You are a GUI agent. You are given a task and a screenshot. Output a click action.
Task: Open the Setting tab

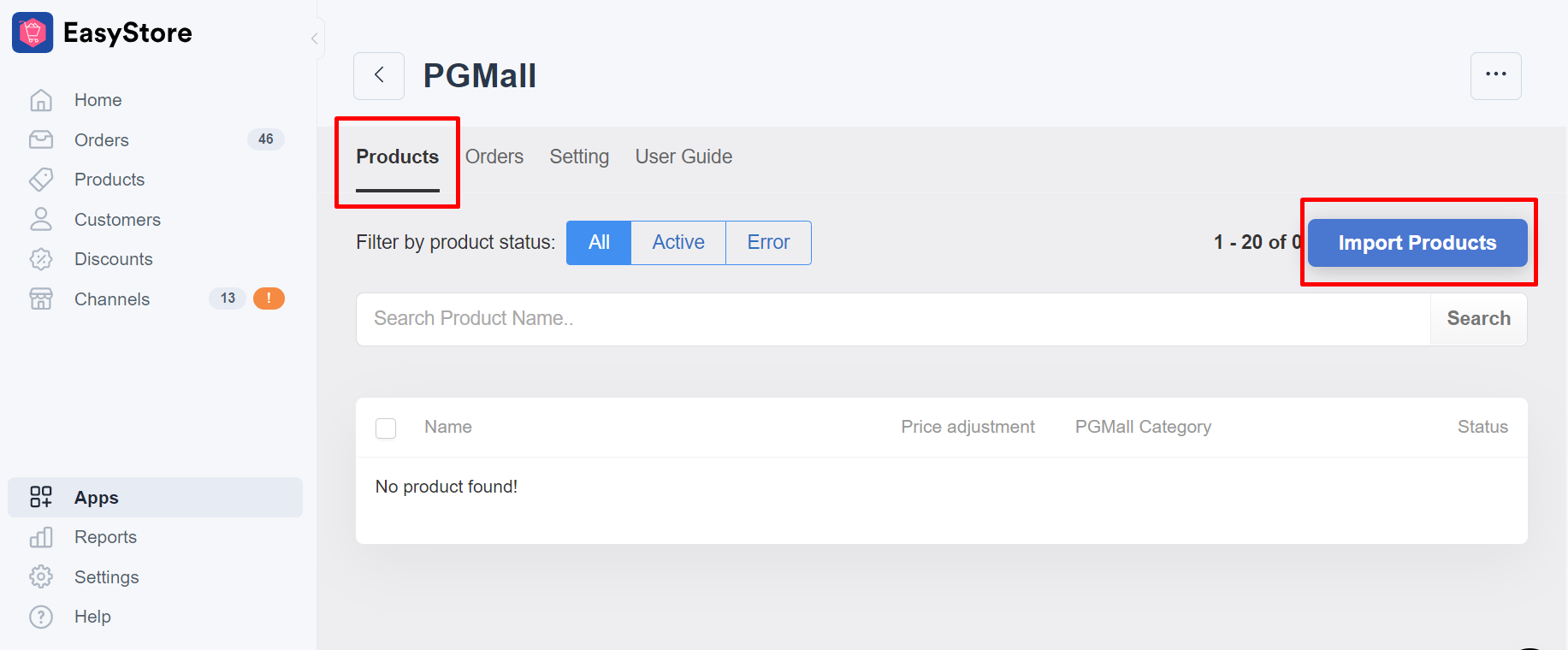[579, 157]
